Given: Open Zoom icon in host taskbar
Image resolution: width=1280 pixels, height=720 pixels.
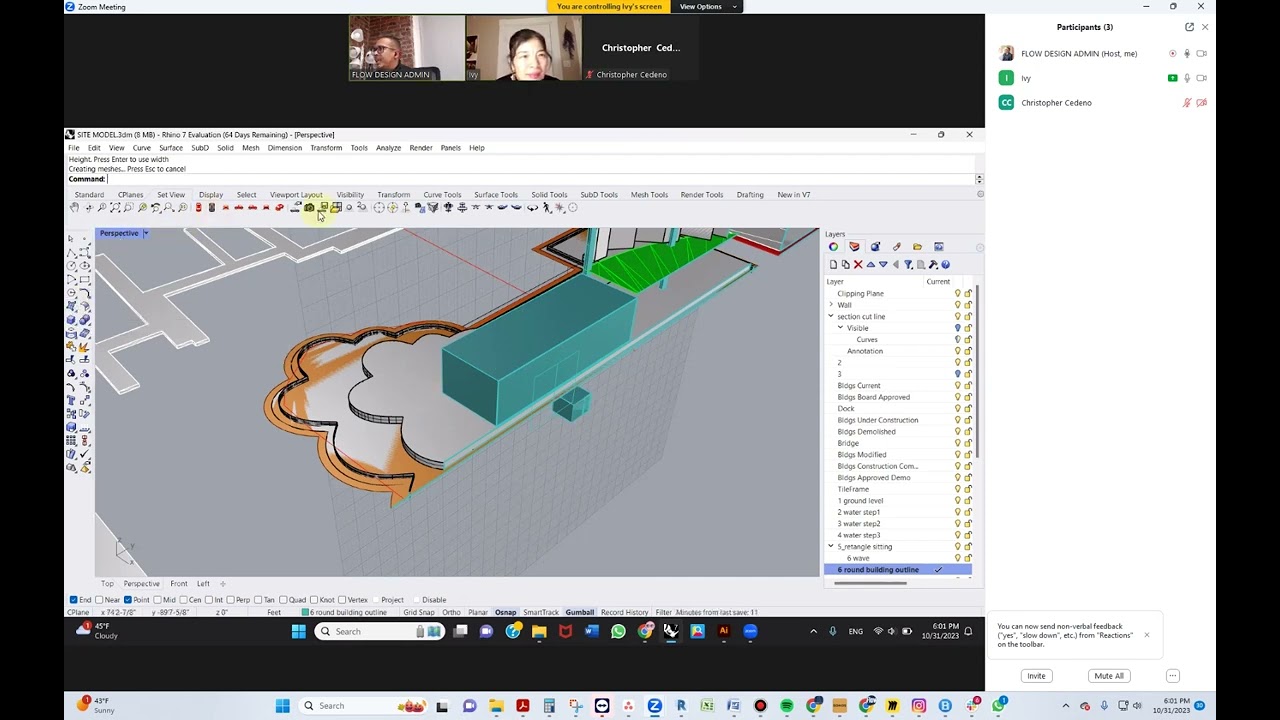Looking at the screenshot, I should click(x=655, y=705).
